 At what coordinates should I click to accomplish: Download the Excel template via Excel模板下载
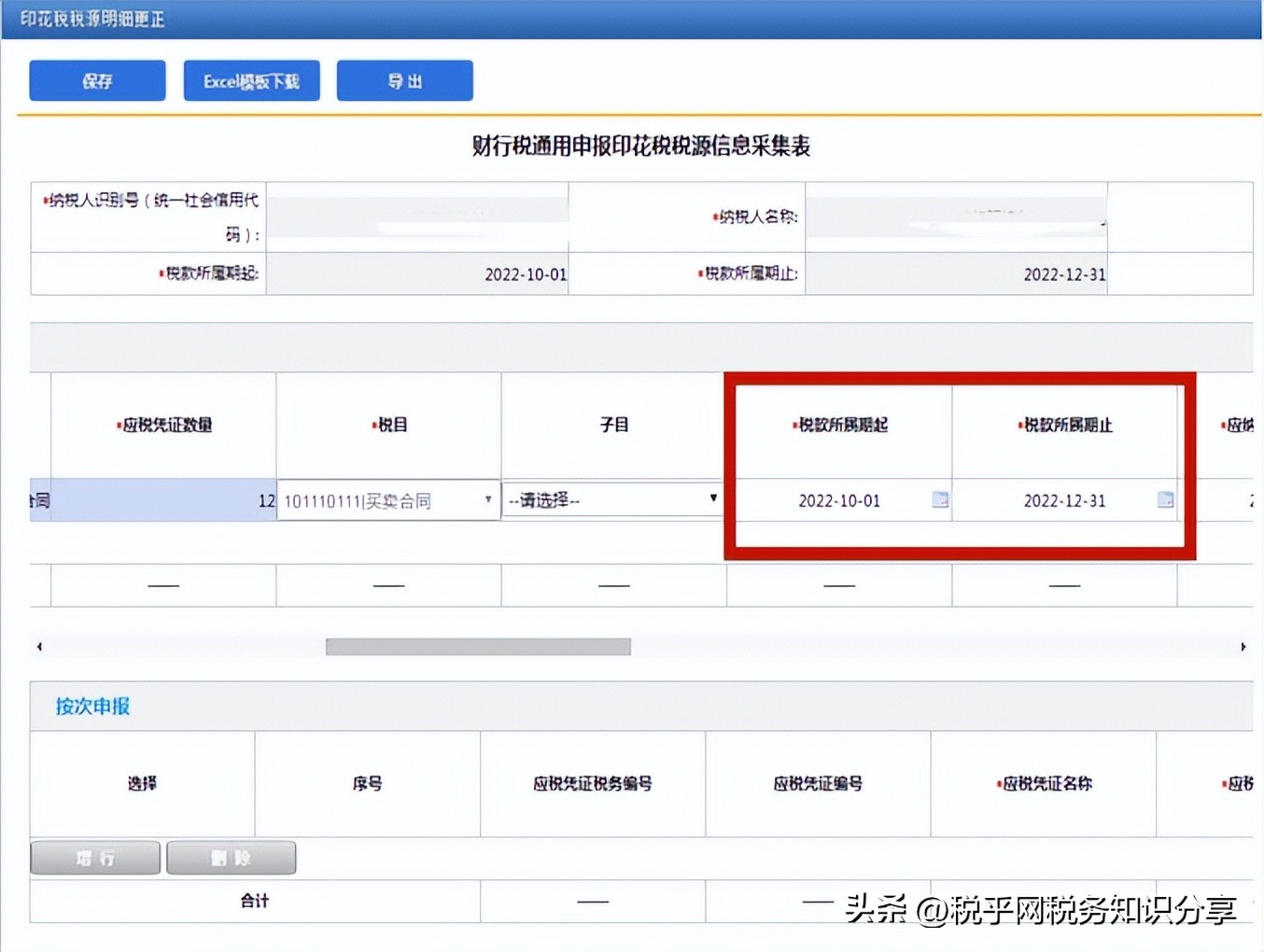[x=251, y=80]
